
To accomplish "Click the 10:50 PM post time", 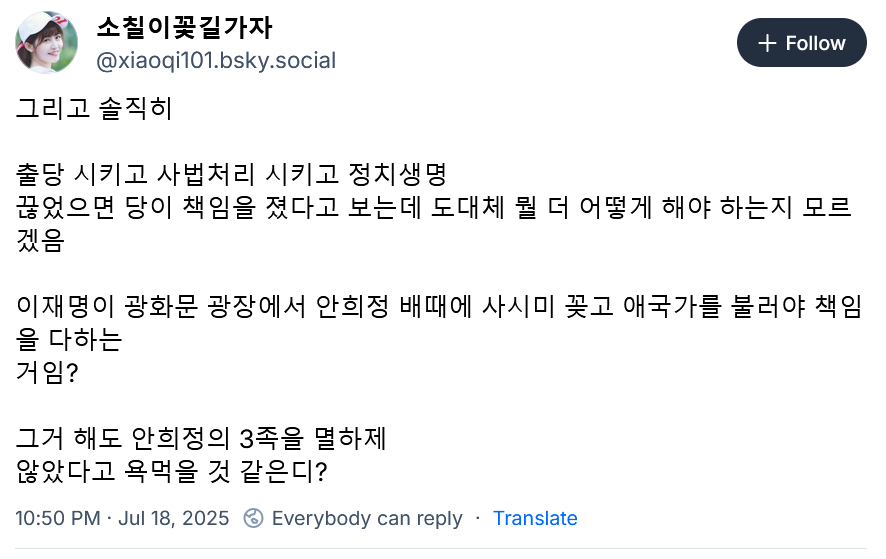I will [x=58, y=518].
